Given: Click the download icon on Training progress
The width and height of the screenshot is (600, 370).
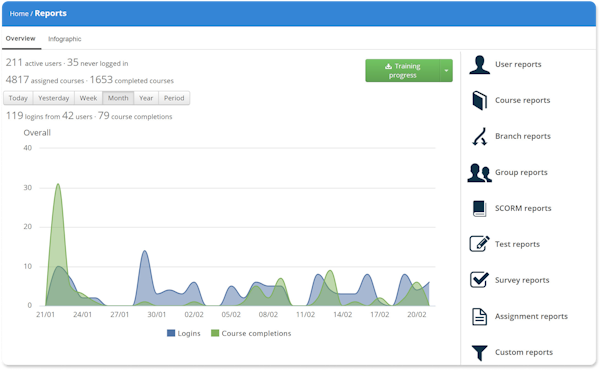Looking at the screenshot, I should [388, 66].
